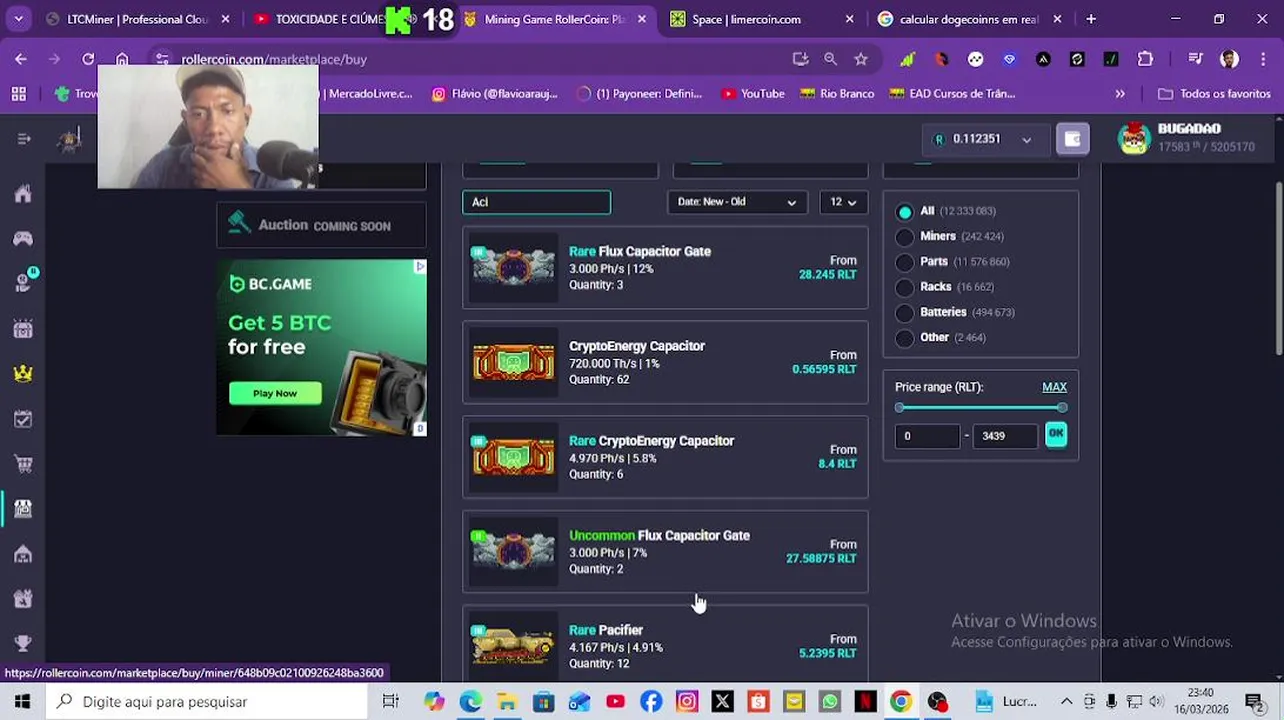Open BUGADAO profile avatar
The image size is (1284, 720).
[1134, 139]
